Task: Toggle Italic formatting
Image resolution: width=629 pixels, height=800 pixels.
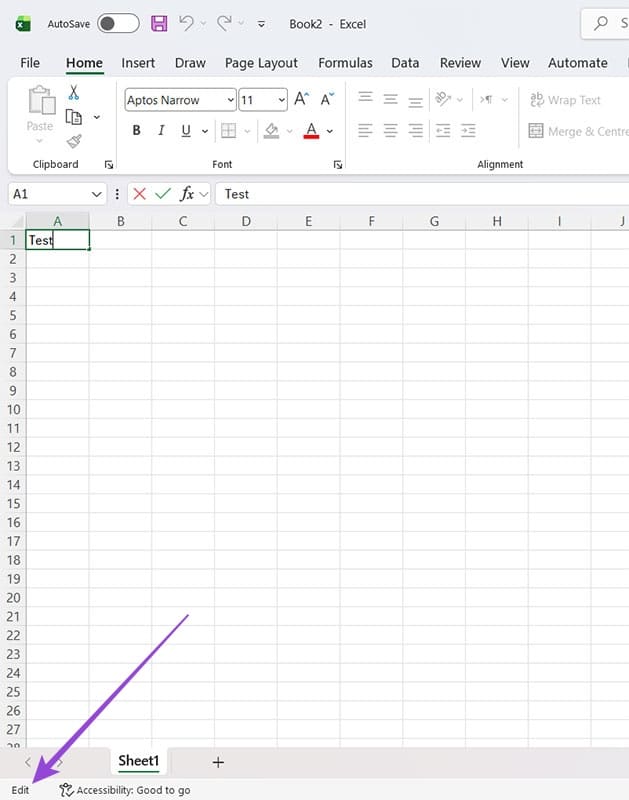Action: click(161, 131)
